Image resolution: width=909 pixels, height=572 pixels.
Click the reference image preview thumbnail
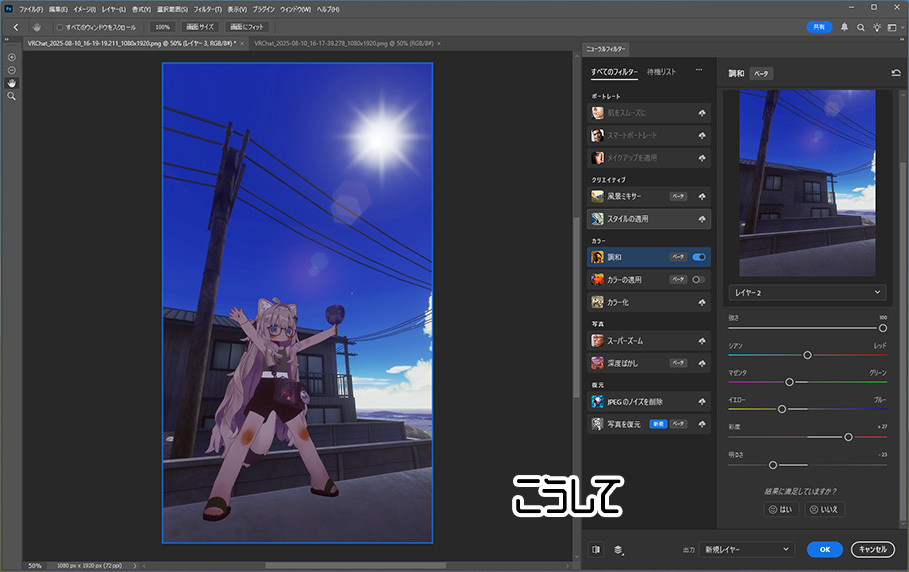(x=808, y=183)
